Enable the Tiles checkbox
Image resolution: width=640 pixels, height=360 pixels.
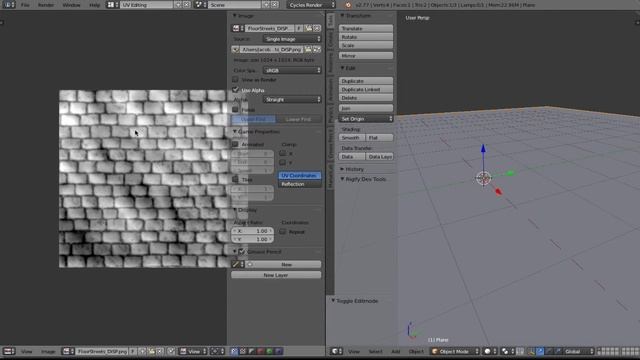(x=236, y=179)
